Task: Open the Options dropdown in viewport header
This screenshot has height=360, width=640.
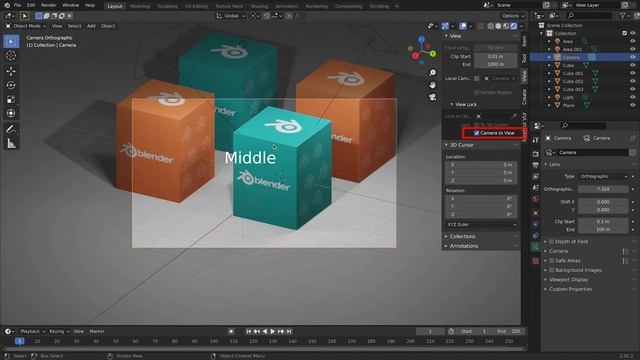Action: (513, 16)
